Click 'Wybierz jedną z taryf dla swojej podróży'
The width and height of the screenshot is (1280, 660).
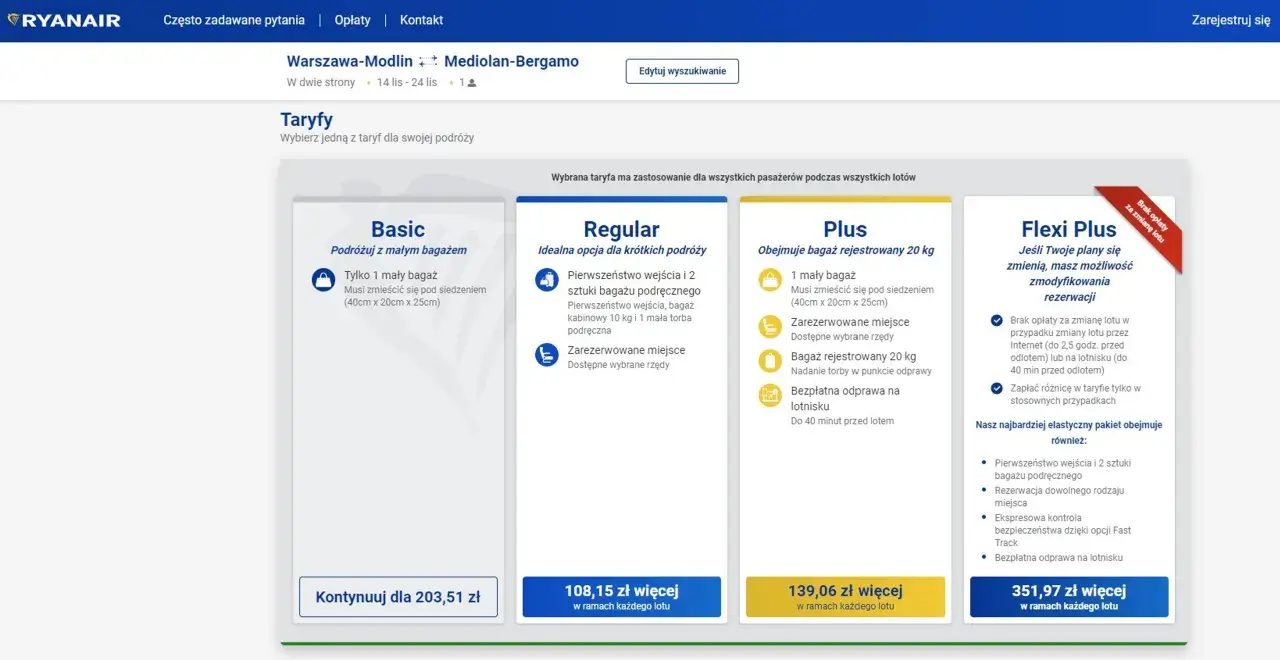pyautogui.click(x=377, y=138)
